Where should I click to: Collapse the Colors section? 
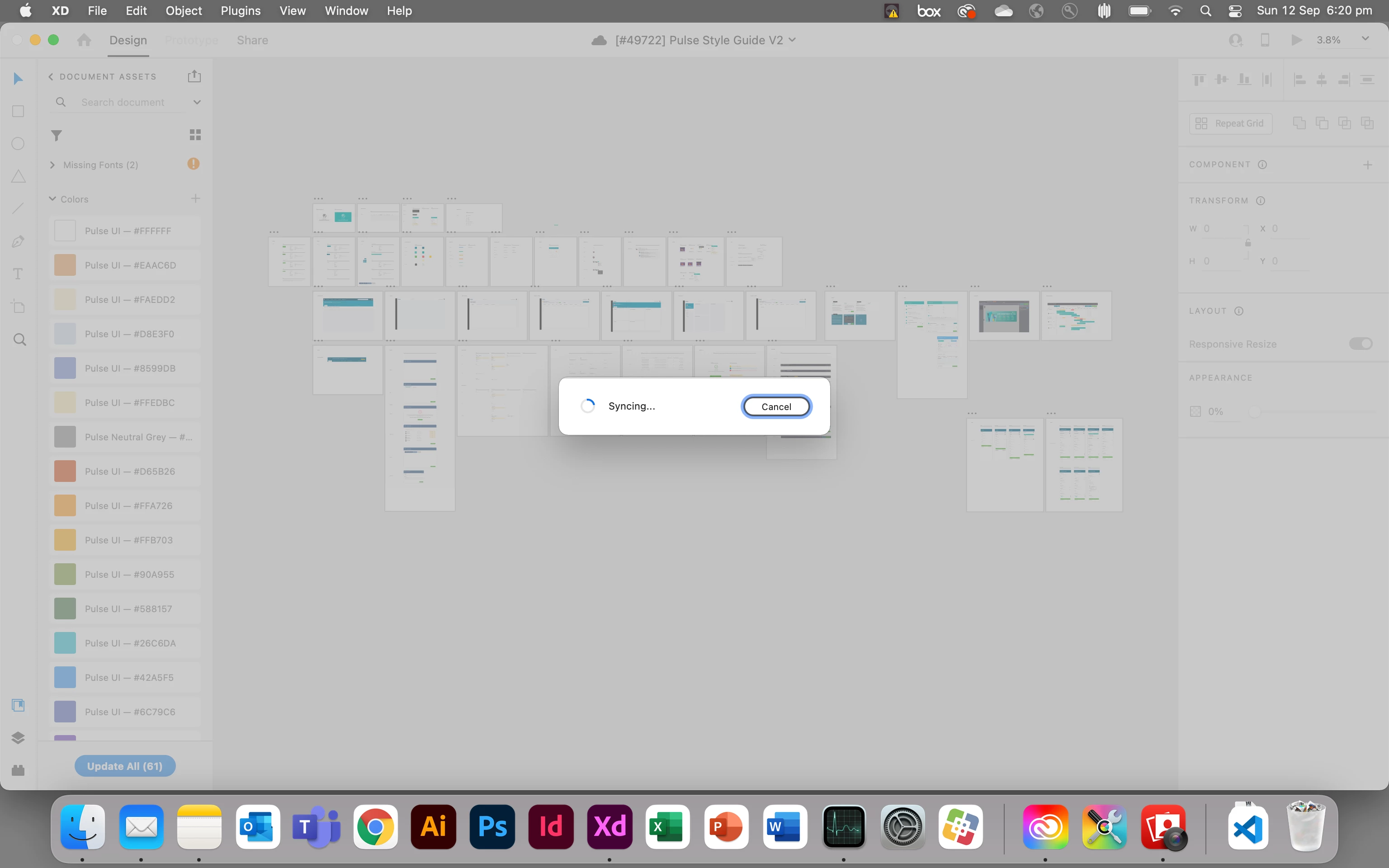pyautogui.click(x=52, y=198)
